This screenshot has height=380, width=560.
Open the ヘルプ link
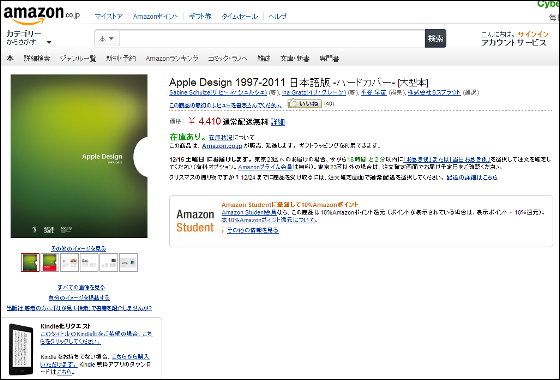[277, 16]
